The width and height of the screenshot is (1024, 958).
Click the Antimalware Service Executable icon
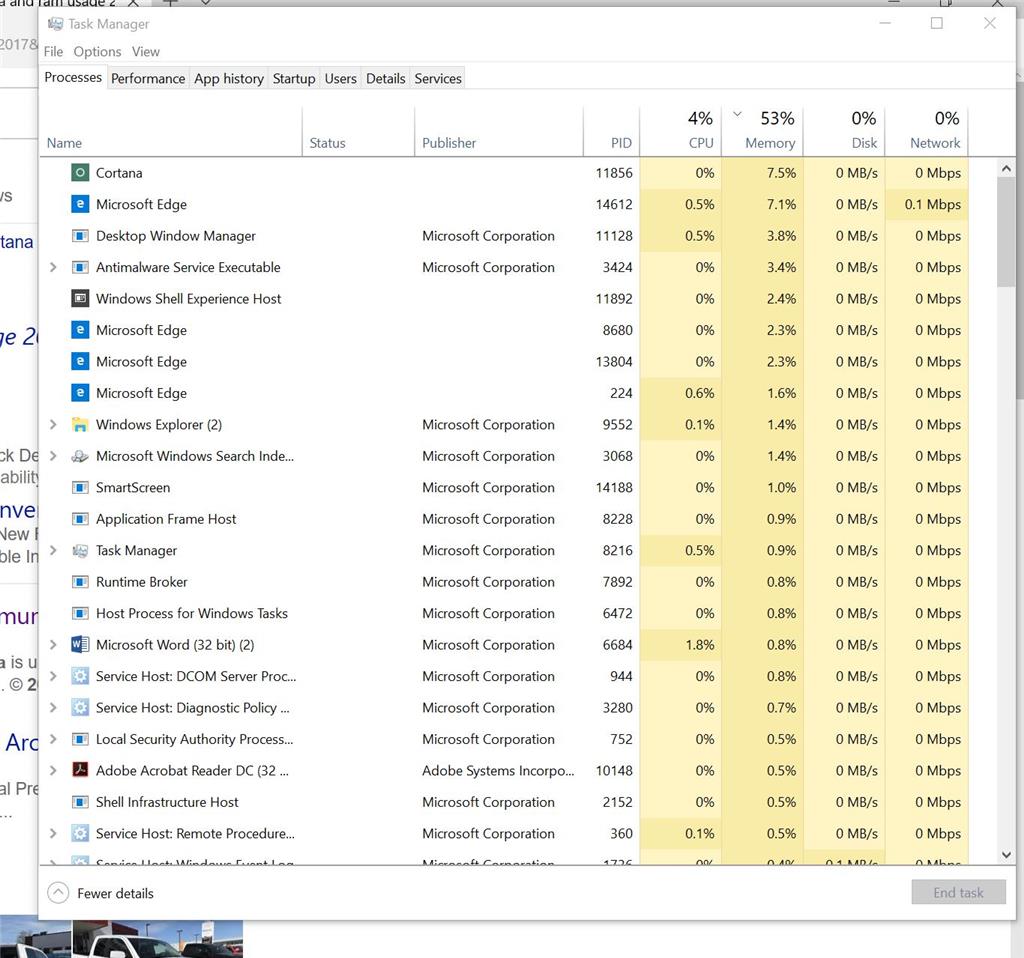click(80, 267)
